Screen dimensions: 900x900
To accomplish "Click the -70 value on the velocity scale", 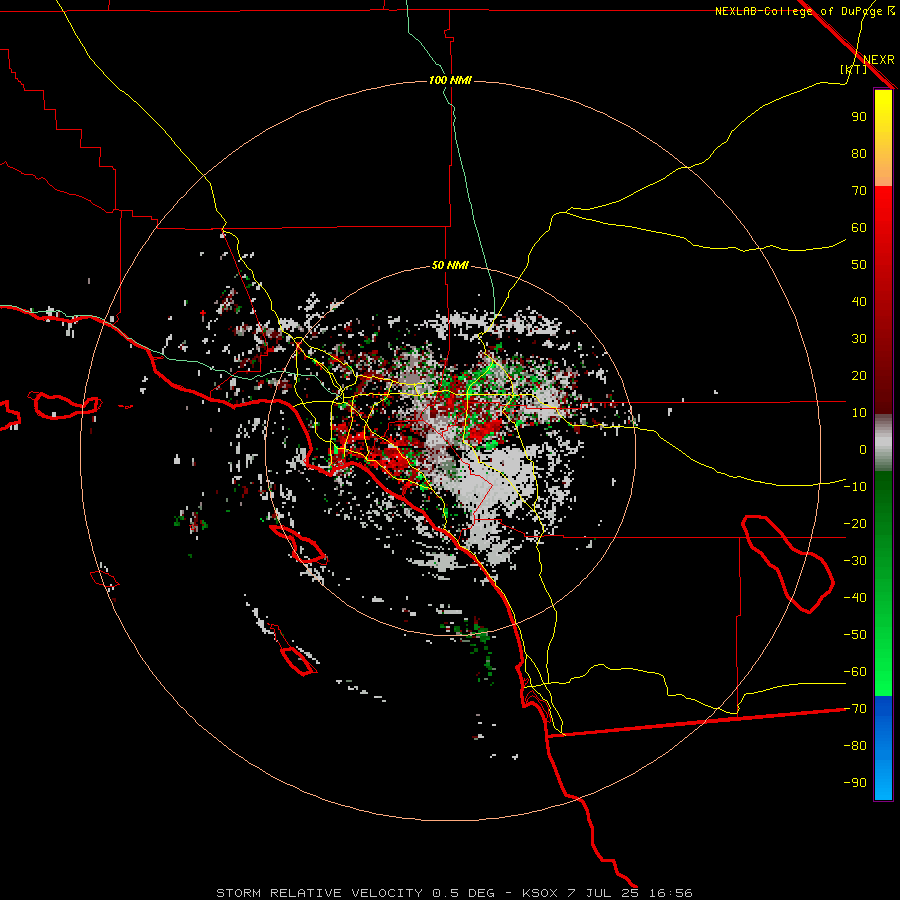I will tap(855, 709).
